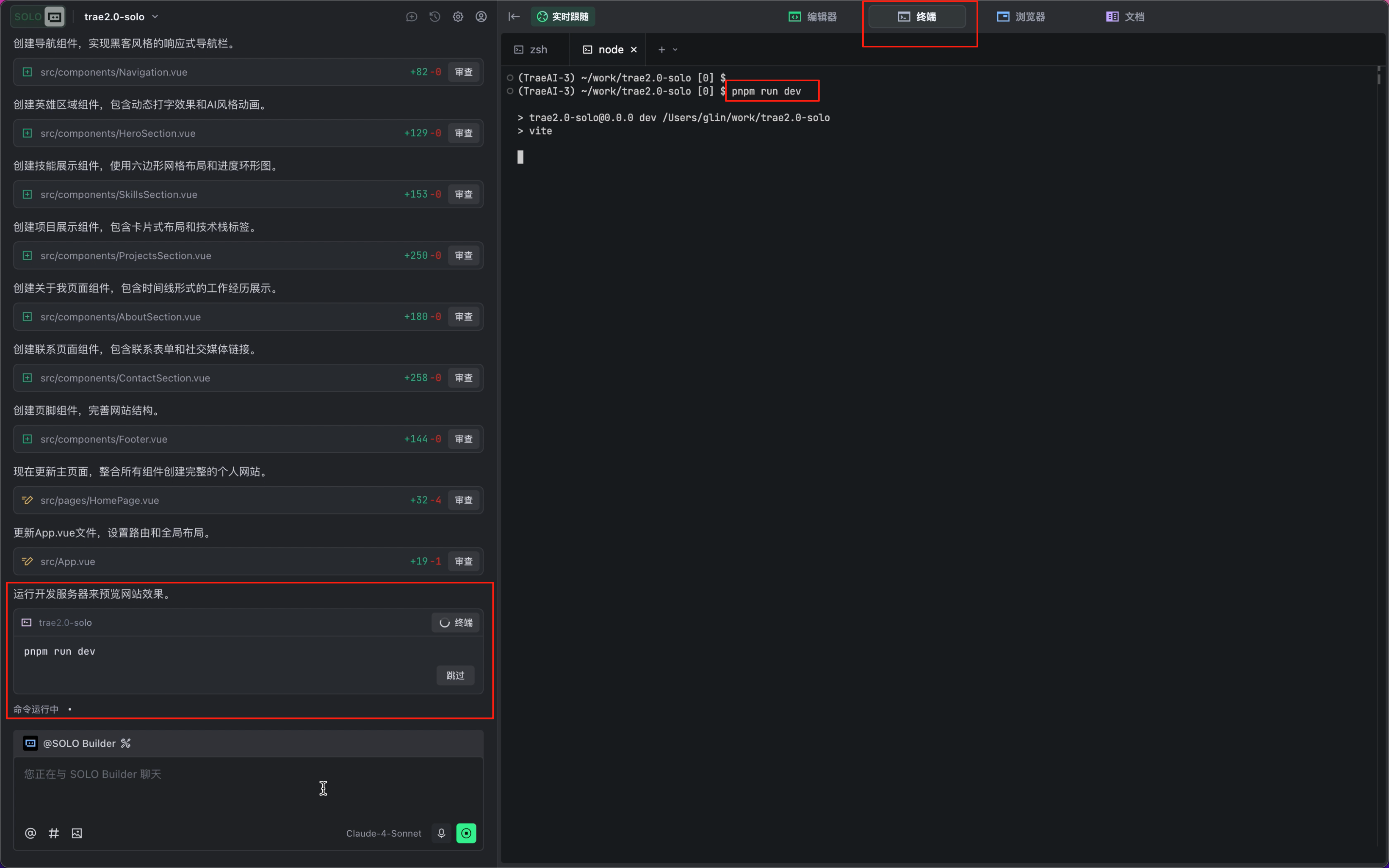Screen dimensions: 1389x868
Task: Expand the trae2.0-solo project dropdown
Action: [121, 17]
